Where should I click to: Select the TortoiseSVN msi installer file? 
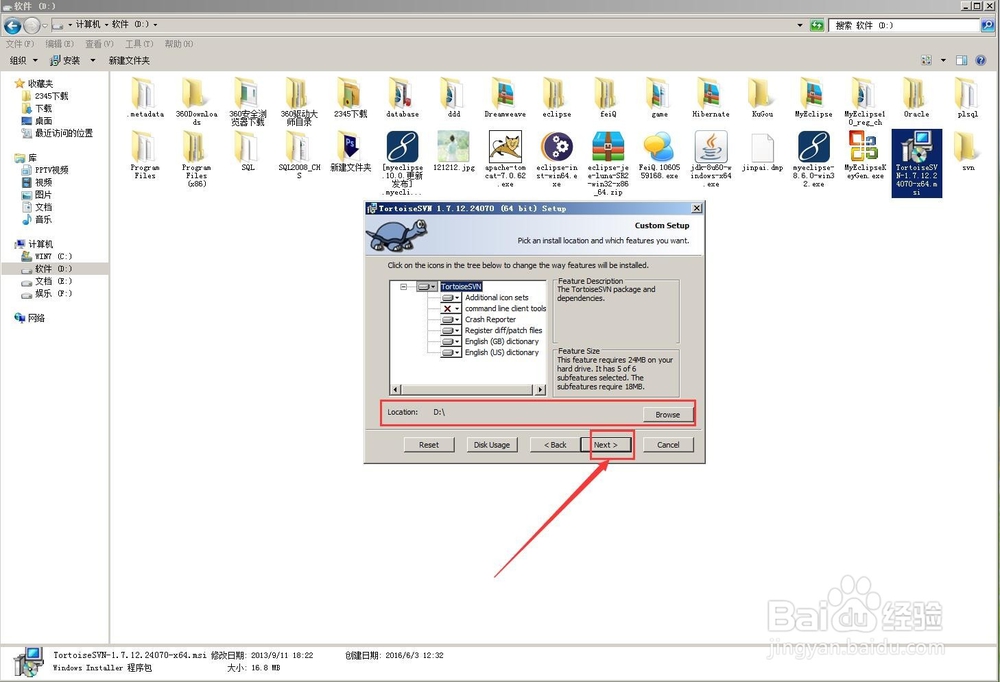click(916, 163)
